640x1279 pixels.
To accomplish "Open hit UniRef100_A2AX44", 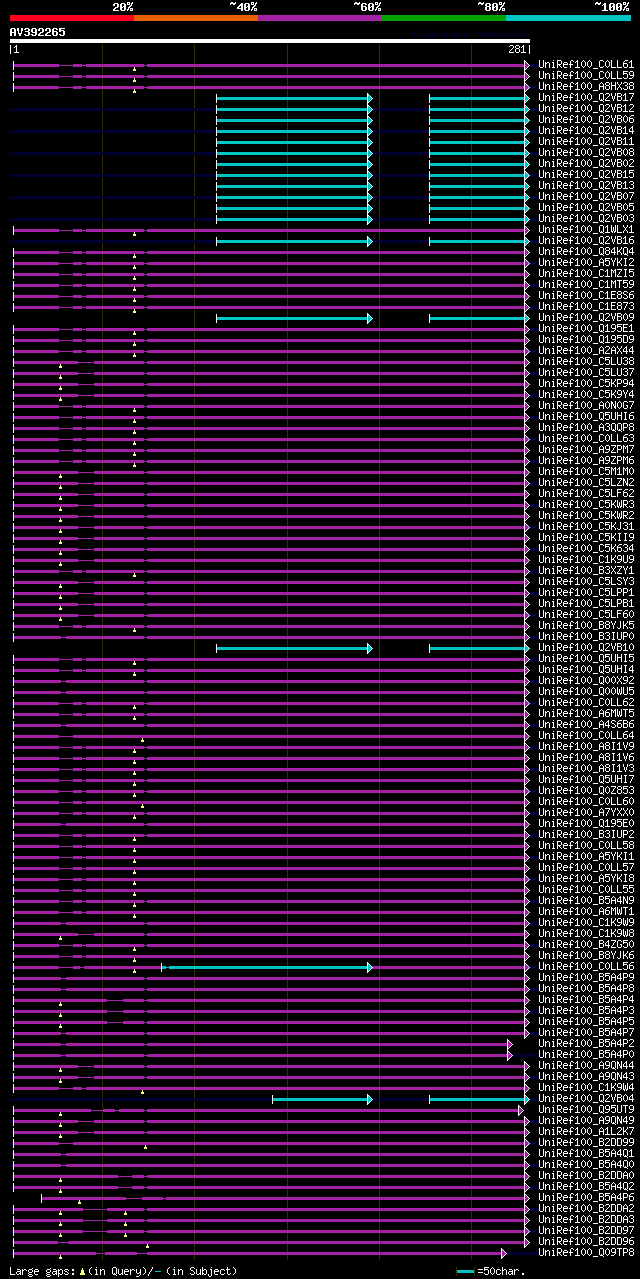I will click(x=586, y=350).
